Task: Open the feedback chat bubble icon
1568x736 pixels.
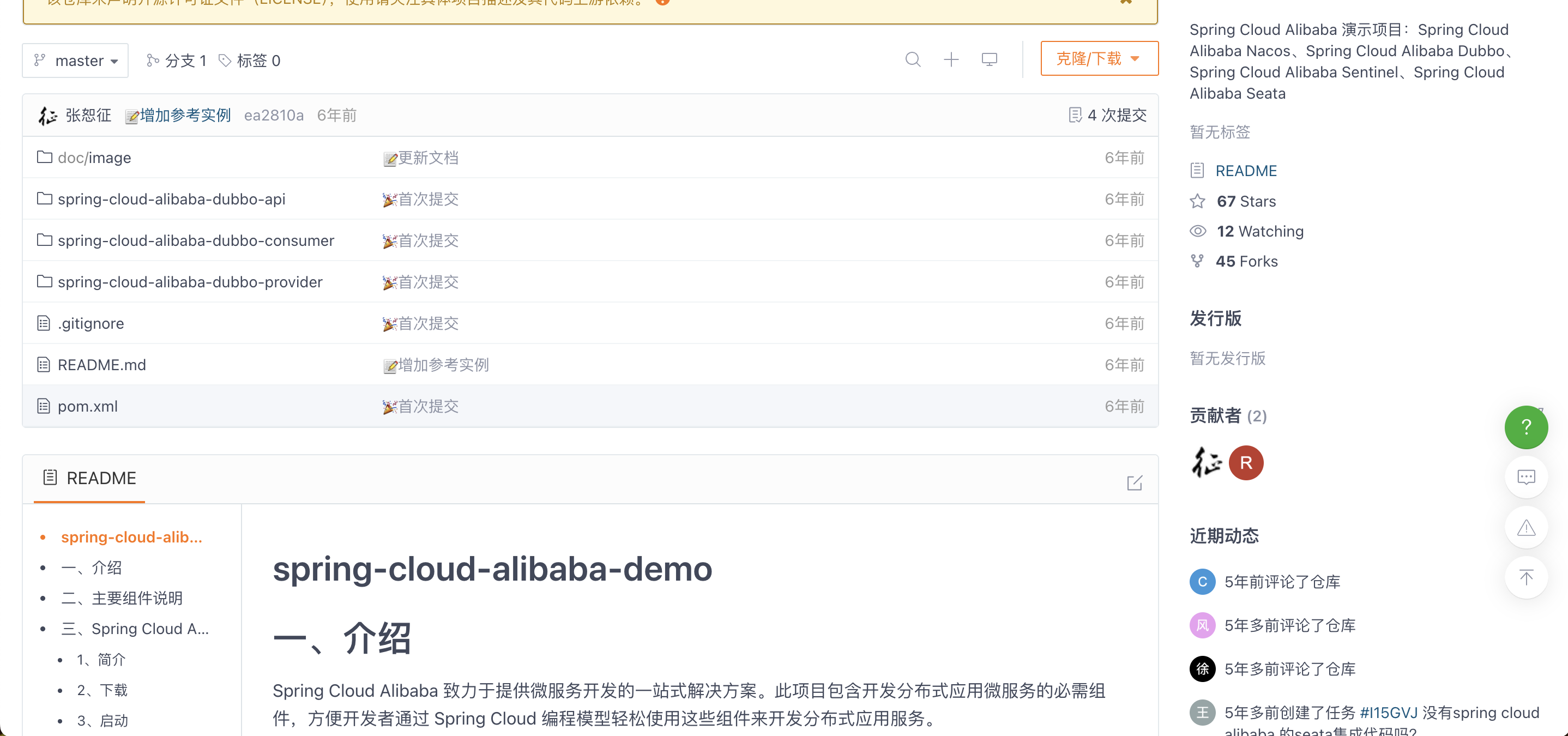Action: pyautogui.click(x=1525, y=477)
